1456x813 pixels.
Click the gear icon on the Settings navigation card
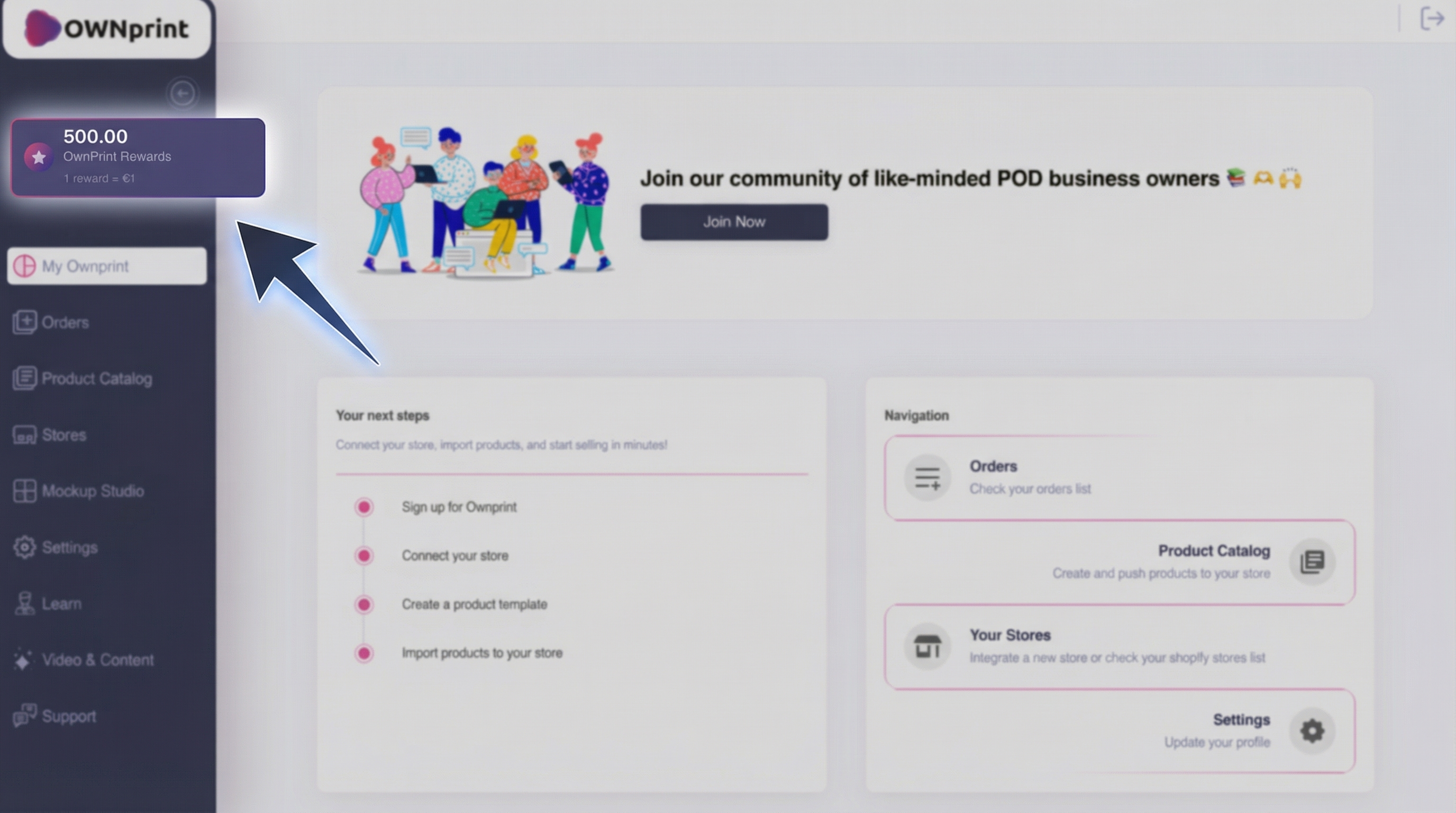pos(1312,730)
